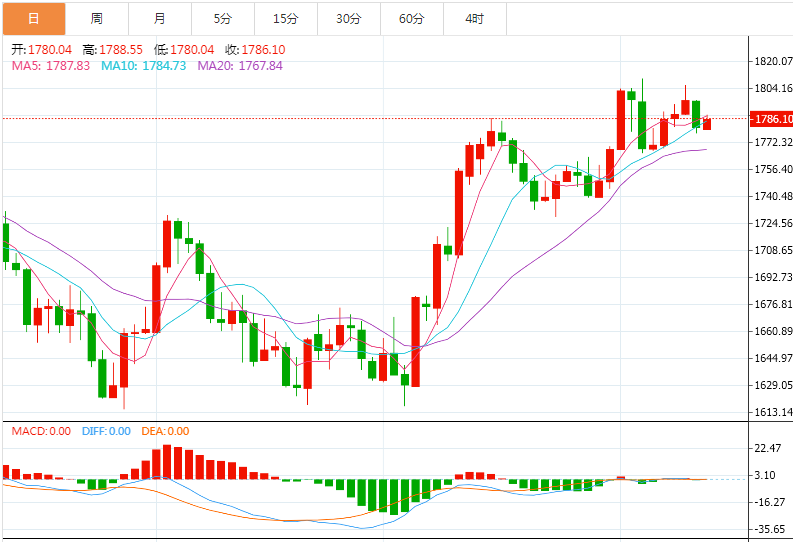This screenshot has width=793, height=542.
Task: Click the 开:1780.04 open price text
Action: tap(41, 50)
